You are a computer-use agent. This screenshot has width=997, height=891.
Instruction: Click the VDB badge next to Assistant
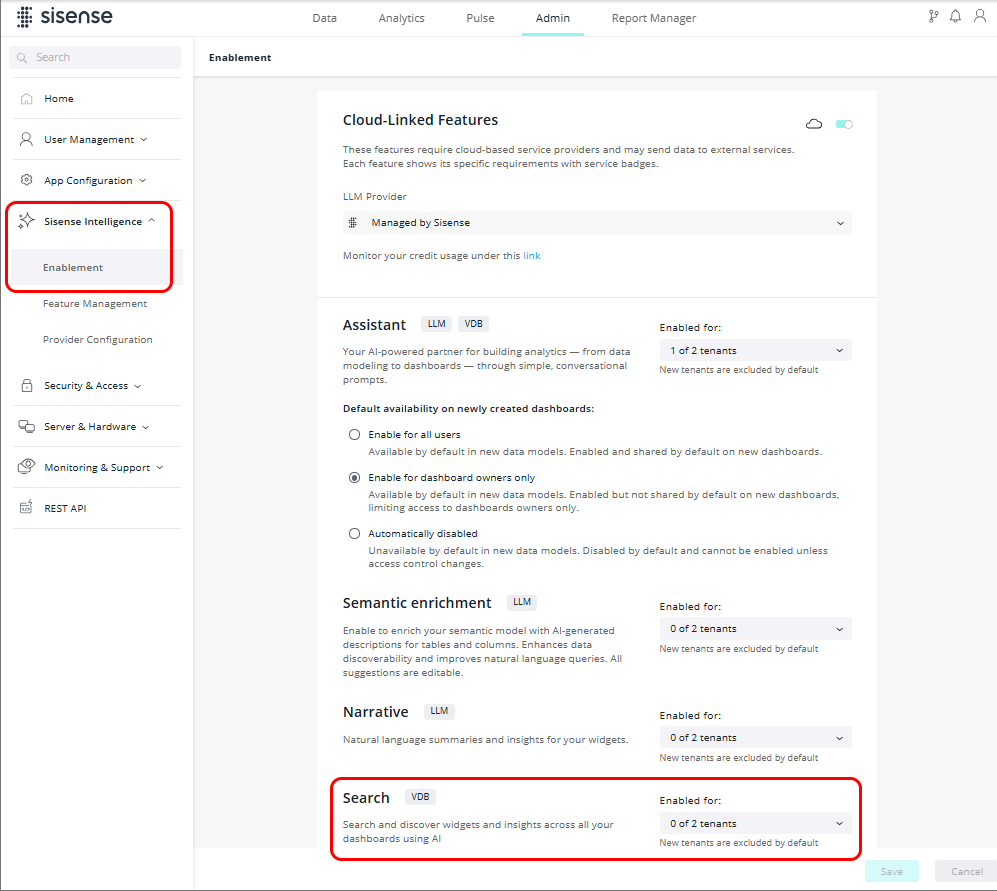(x=473, y=324)
